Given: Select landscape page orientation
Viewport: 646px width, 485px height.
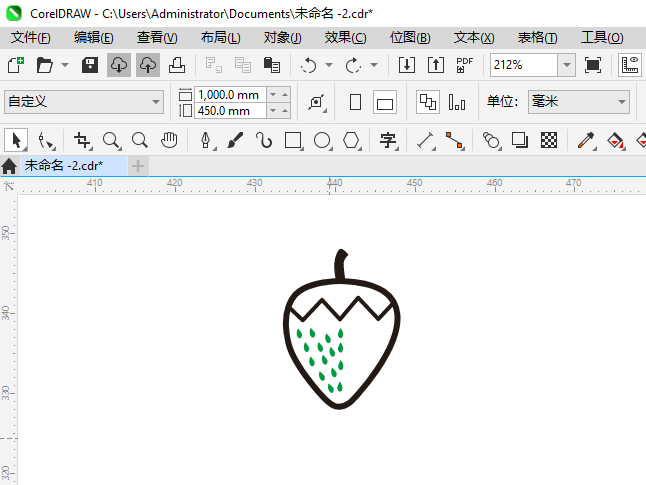Looking at the screenshot, I should (385, 102).
